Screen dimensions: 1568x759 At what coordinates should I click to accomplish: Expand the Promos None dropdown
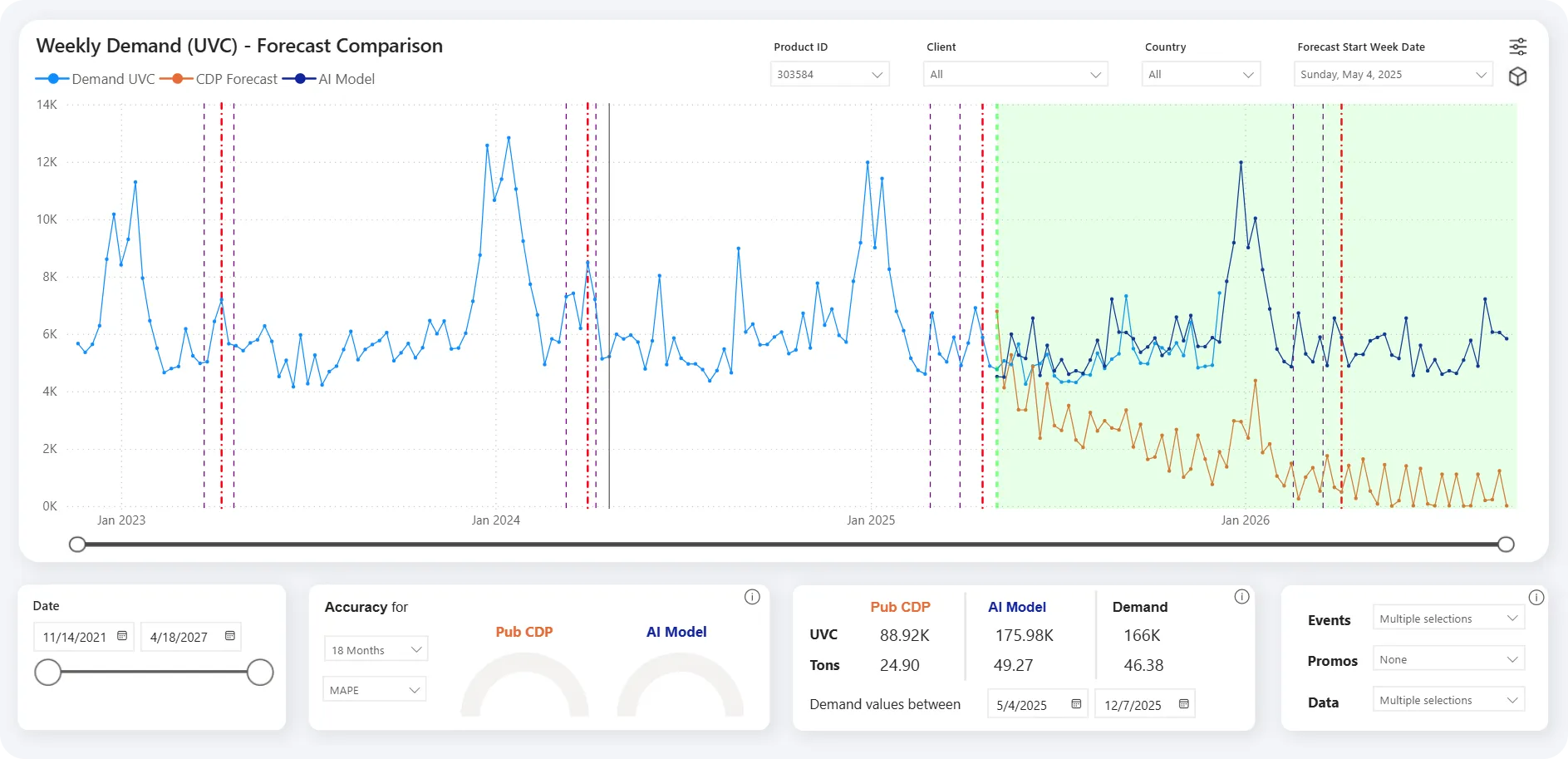pyautogui.click(x=1448, y=659)
